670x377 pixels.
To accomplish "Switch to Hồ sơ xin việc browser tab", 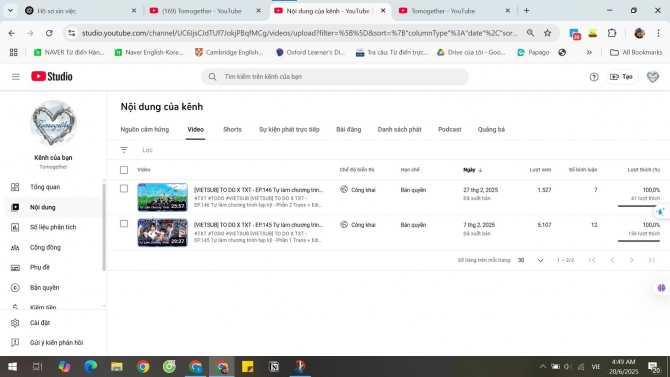I will pyautogui.click(x=80, y=11).
